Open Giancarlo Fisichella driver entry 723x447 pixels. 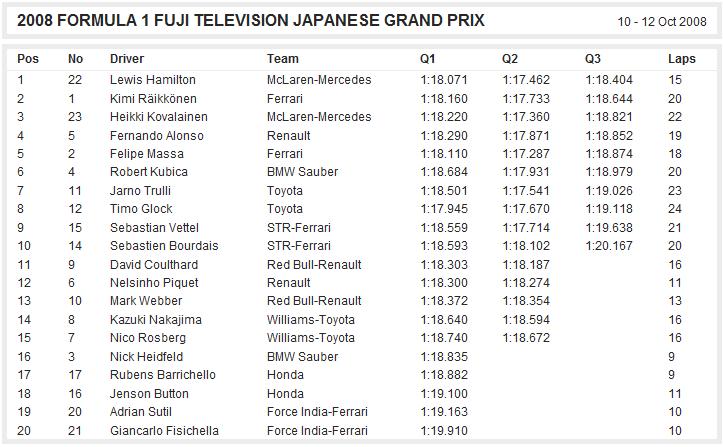pos(164,431)
